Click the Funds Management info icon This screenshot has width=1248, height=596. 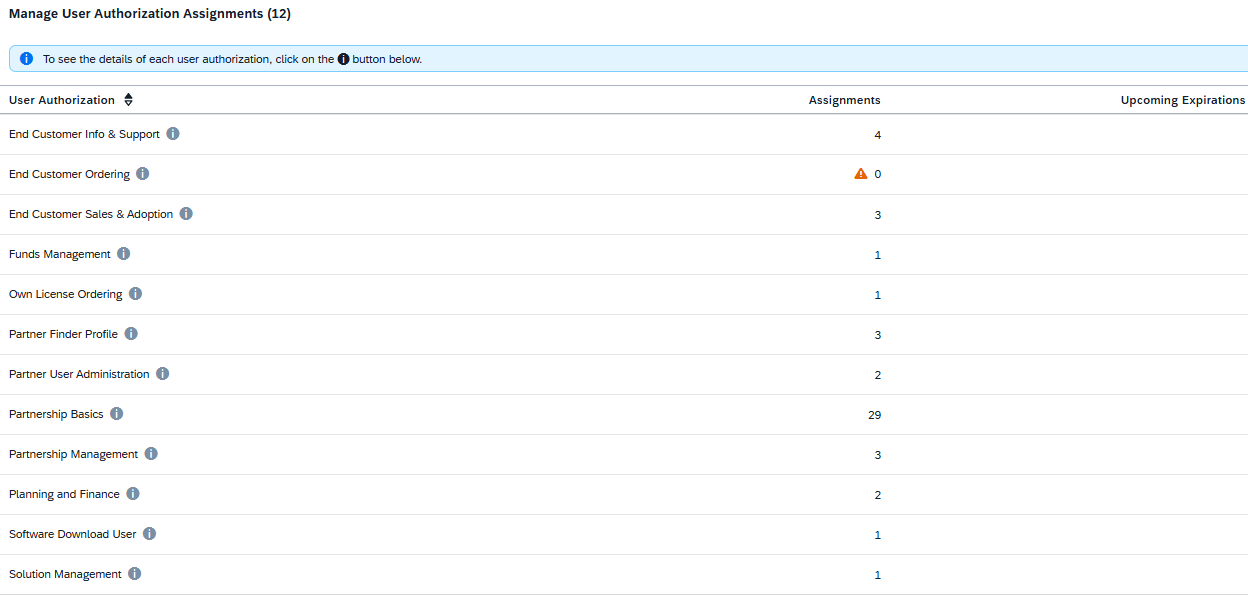coord(124,254)
